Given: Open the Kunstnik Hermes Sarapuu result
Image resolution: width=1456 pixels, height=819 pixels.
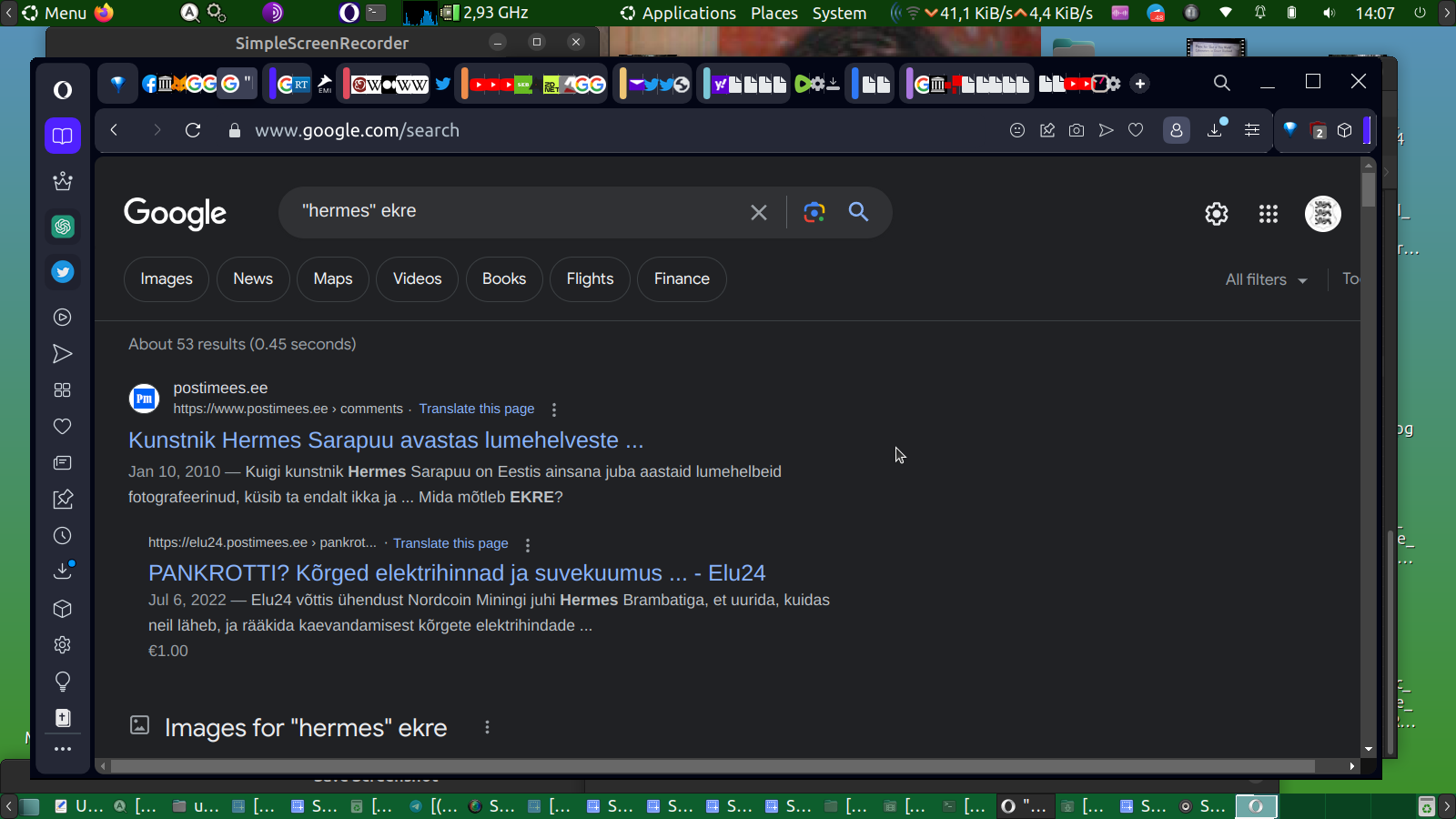Looking at the screenshot, I should pos(386,440).
